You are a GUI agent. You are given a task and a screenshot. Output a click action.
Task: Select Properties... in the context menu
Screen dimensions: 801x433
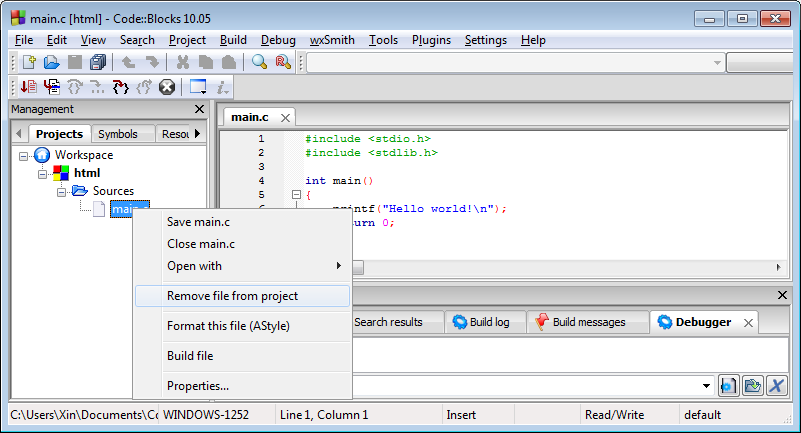click(198, 386)
